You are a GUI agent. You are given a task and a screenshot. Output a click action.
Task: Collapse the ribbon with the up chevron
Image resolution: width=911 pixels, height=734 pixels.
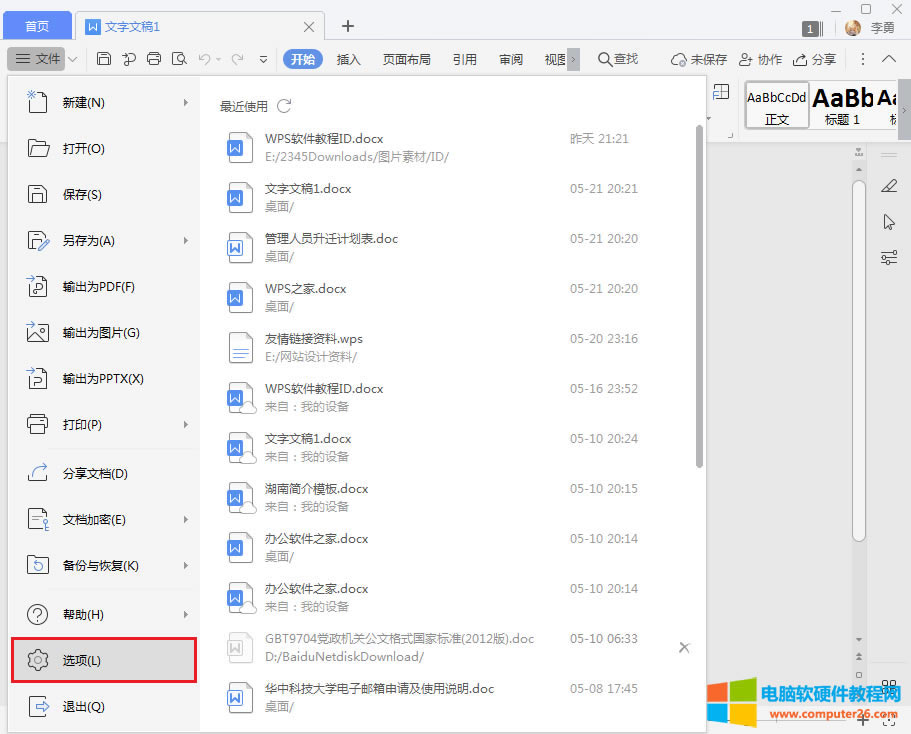point(889,59)
